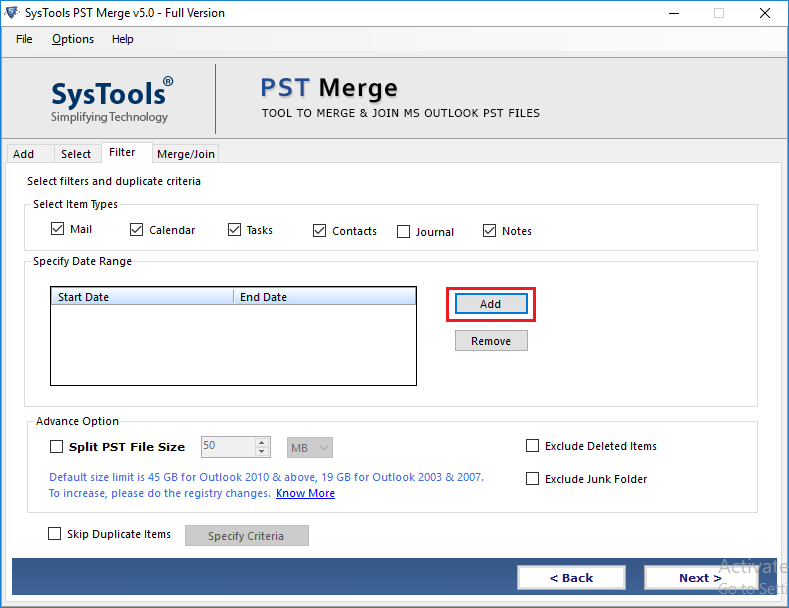789x608 pixels.
Task: Click the split size value field
Action: pos(228,447)
